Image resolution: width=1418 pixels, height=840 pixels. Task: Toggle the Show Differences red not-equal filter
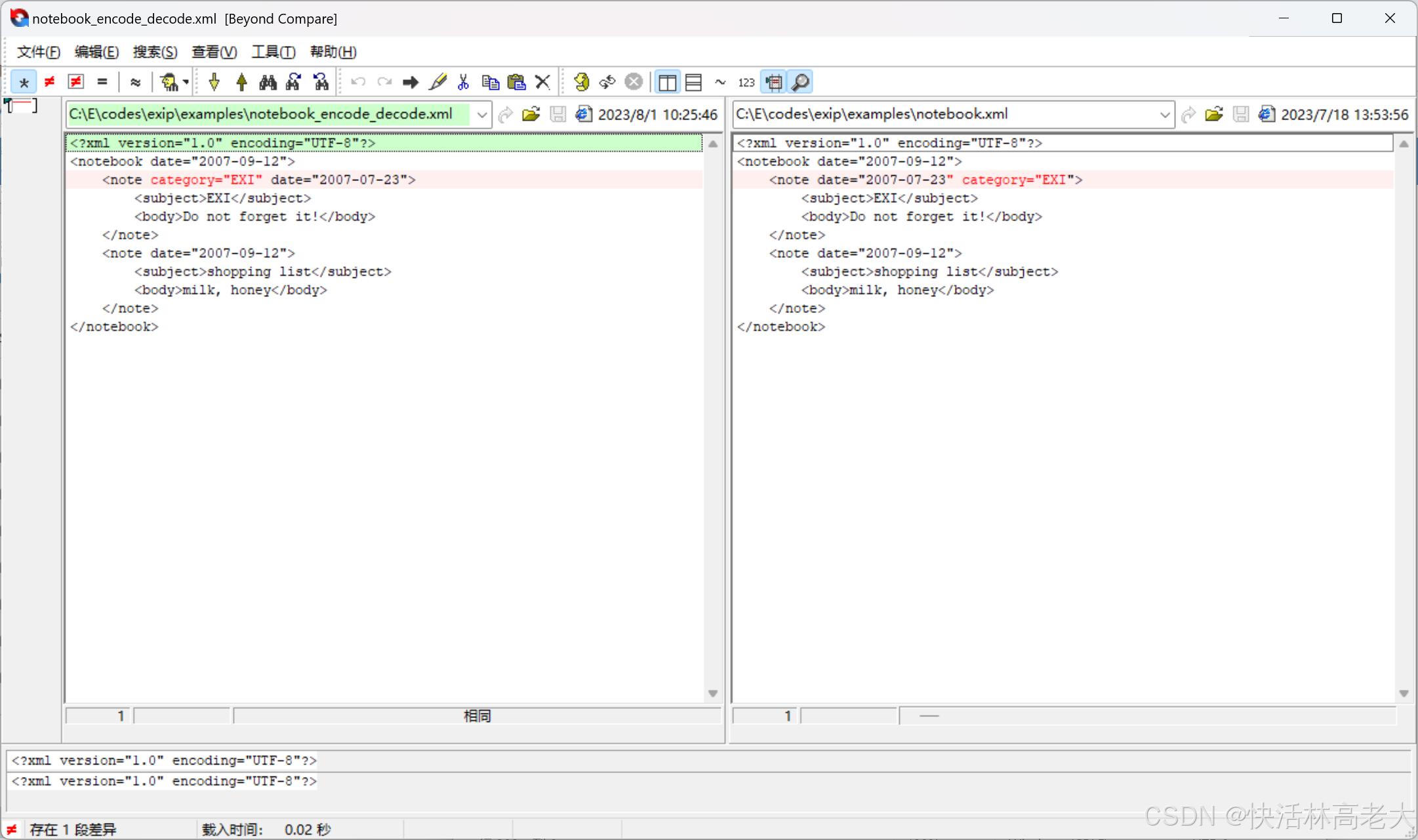[49, 83]
